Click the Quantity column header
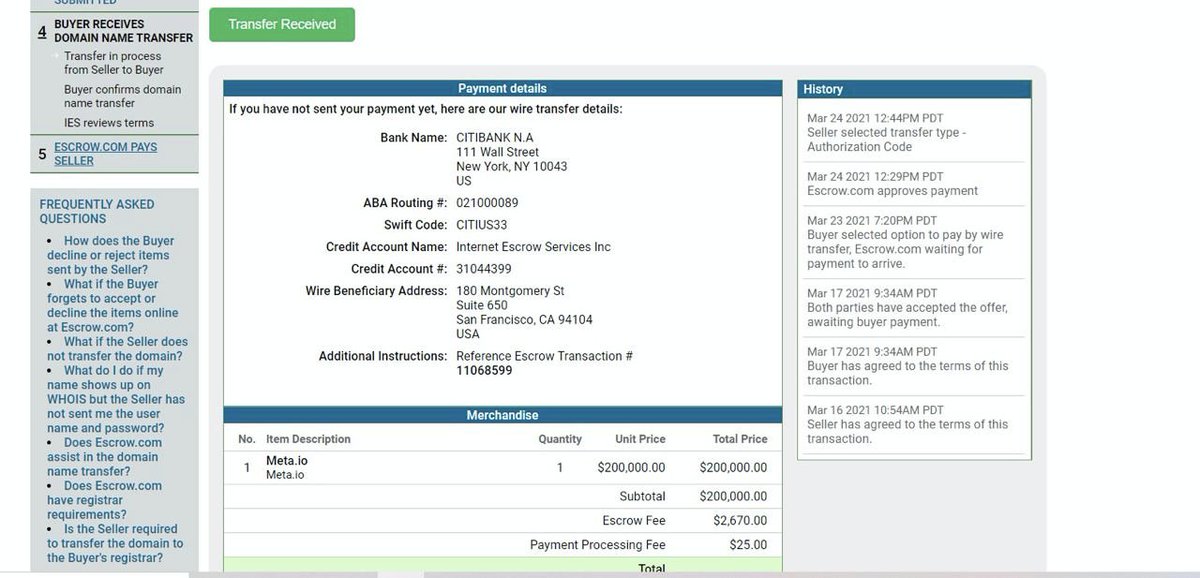The height and width of the screenshot is (578, 1200). 560,439
